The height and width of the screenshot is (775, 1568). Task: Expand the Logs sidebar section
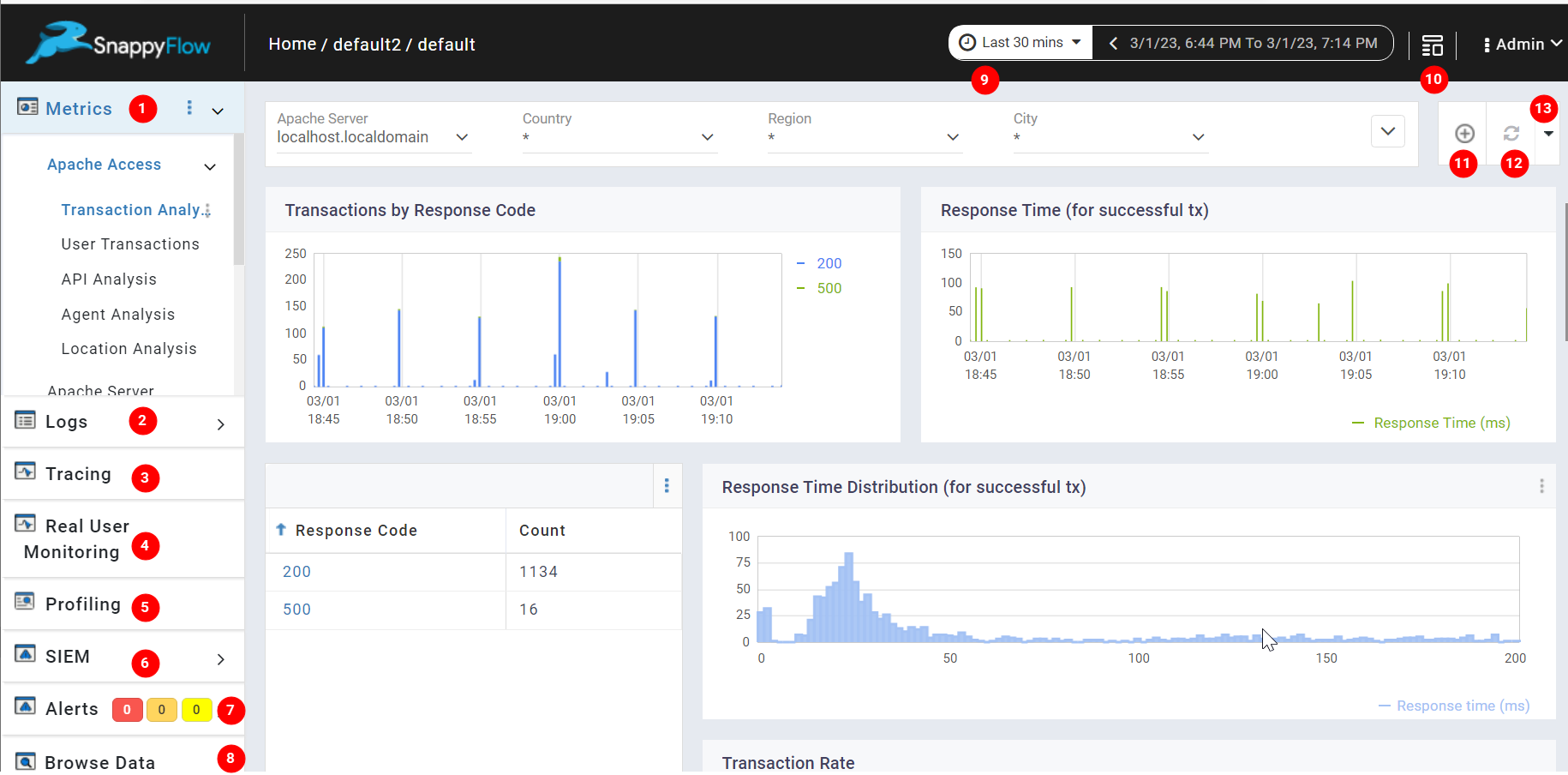point(220,424)
